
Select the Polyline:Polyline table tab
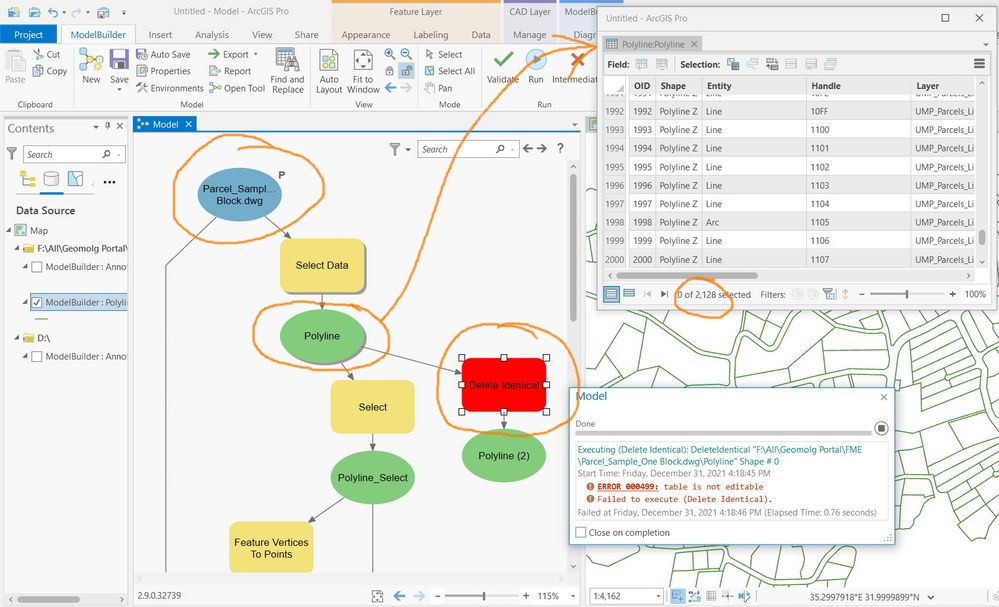652,44
